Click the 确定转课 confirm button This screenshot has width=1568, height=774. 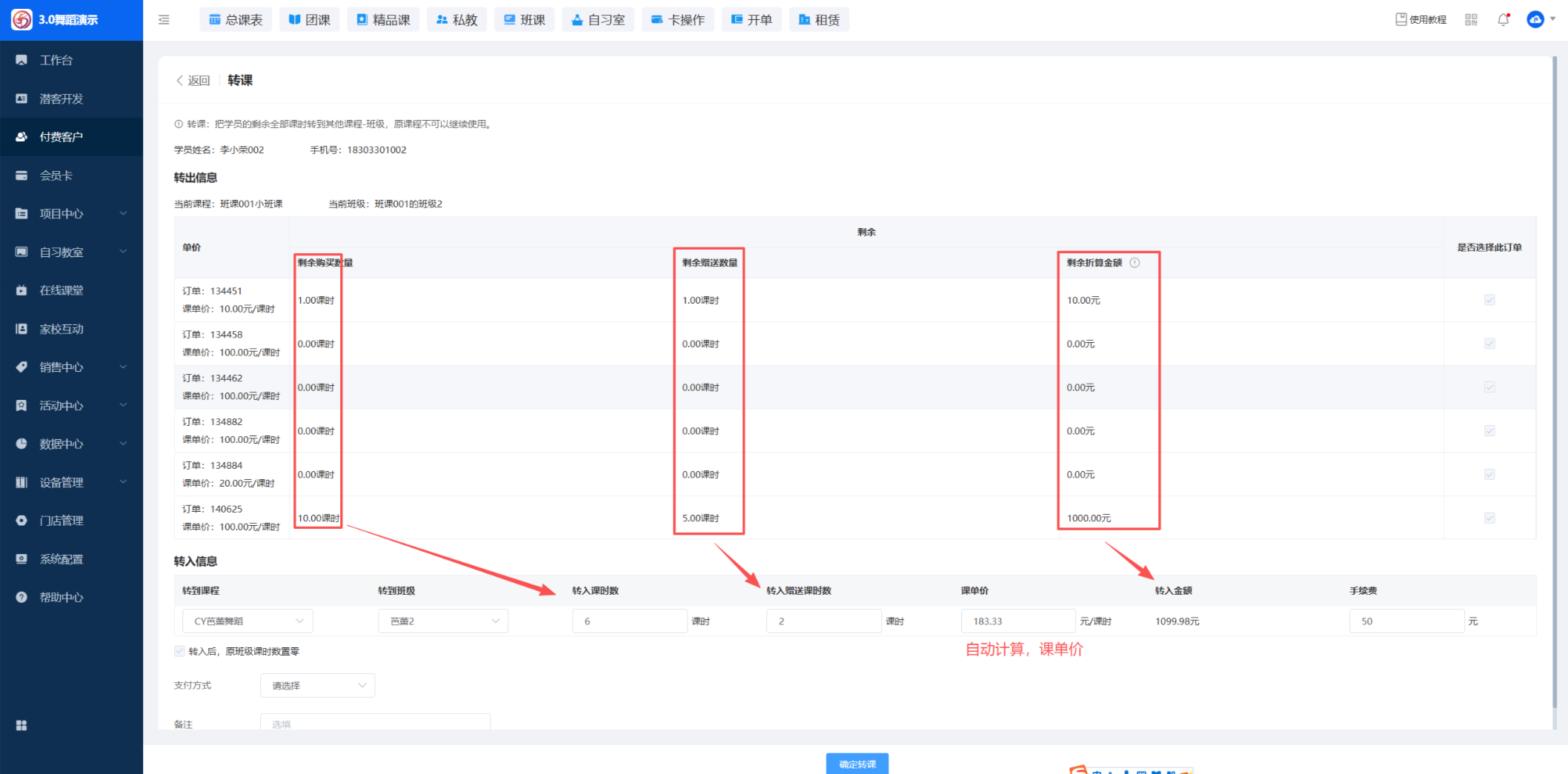(x=857, y=764)
